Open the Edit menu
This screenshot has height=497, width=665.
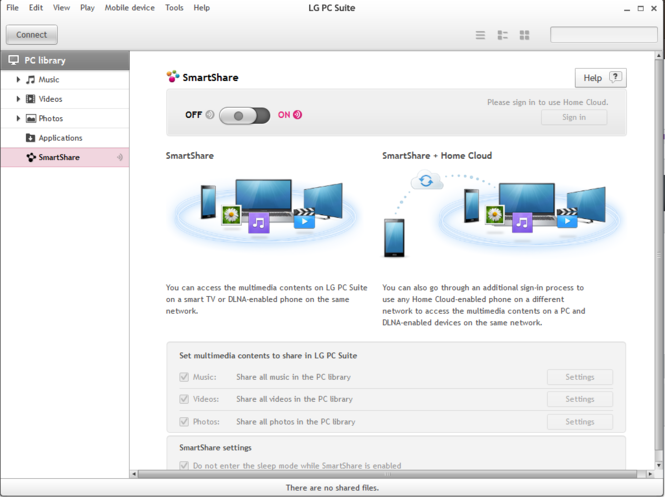36,8
